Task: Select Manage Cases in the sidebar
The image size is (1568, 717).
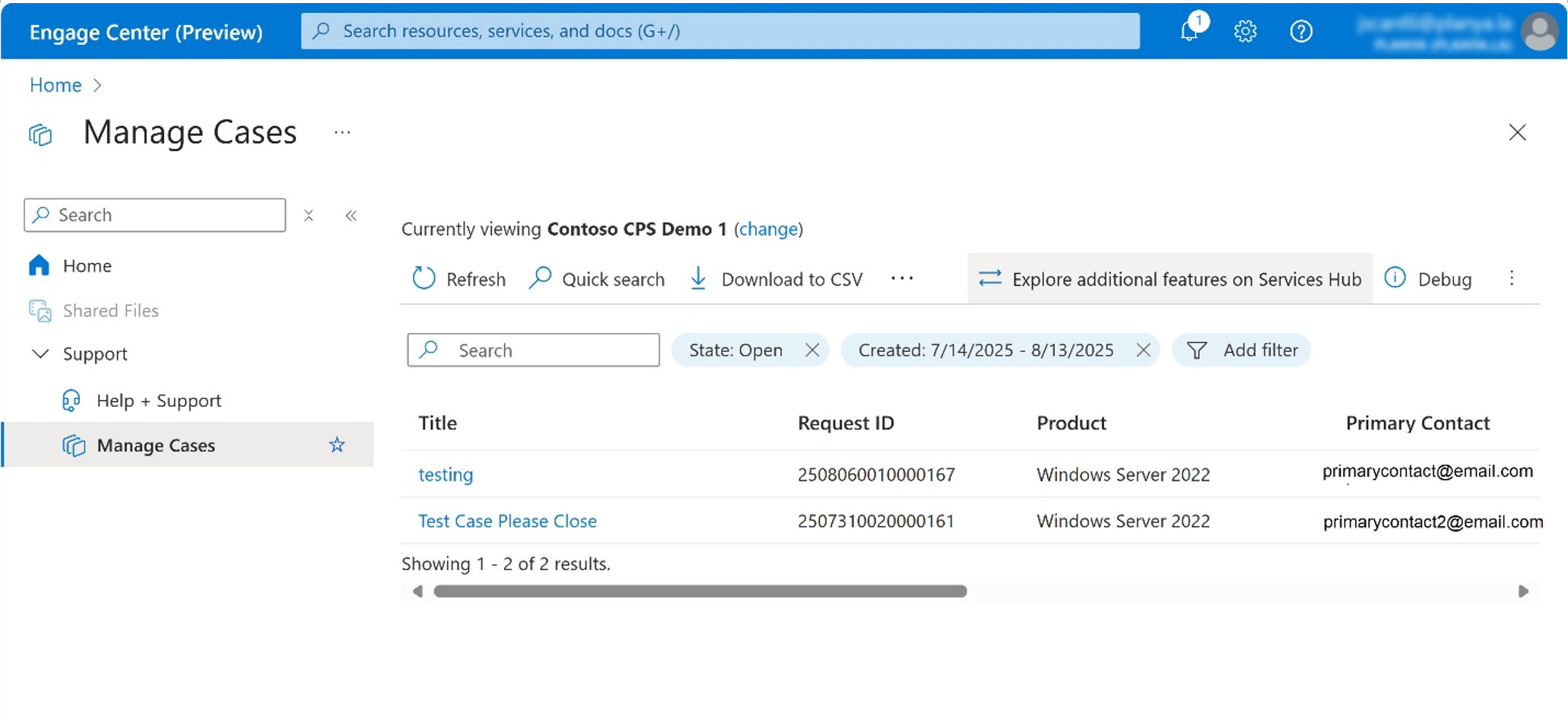Action: coord(157,445)
